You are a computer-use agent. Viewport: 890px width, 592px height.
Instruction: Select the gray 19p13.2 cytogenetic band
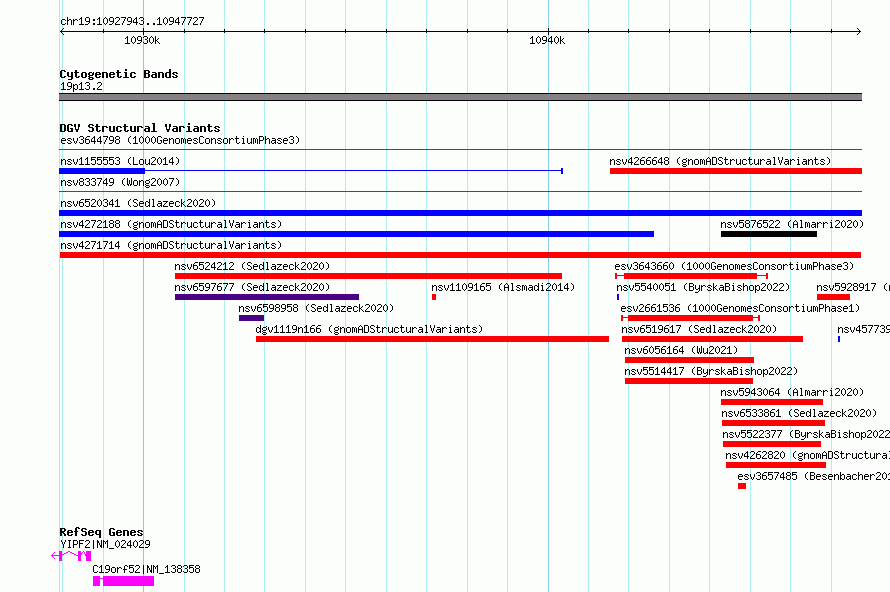(x=460, y=97)
